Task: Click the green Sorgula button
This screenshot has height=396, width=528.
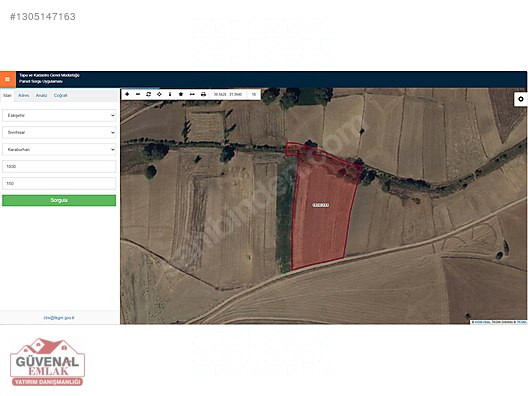Action: tap(59, 200)
